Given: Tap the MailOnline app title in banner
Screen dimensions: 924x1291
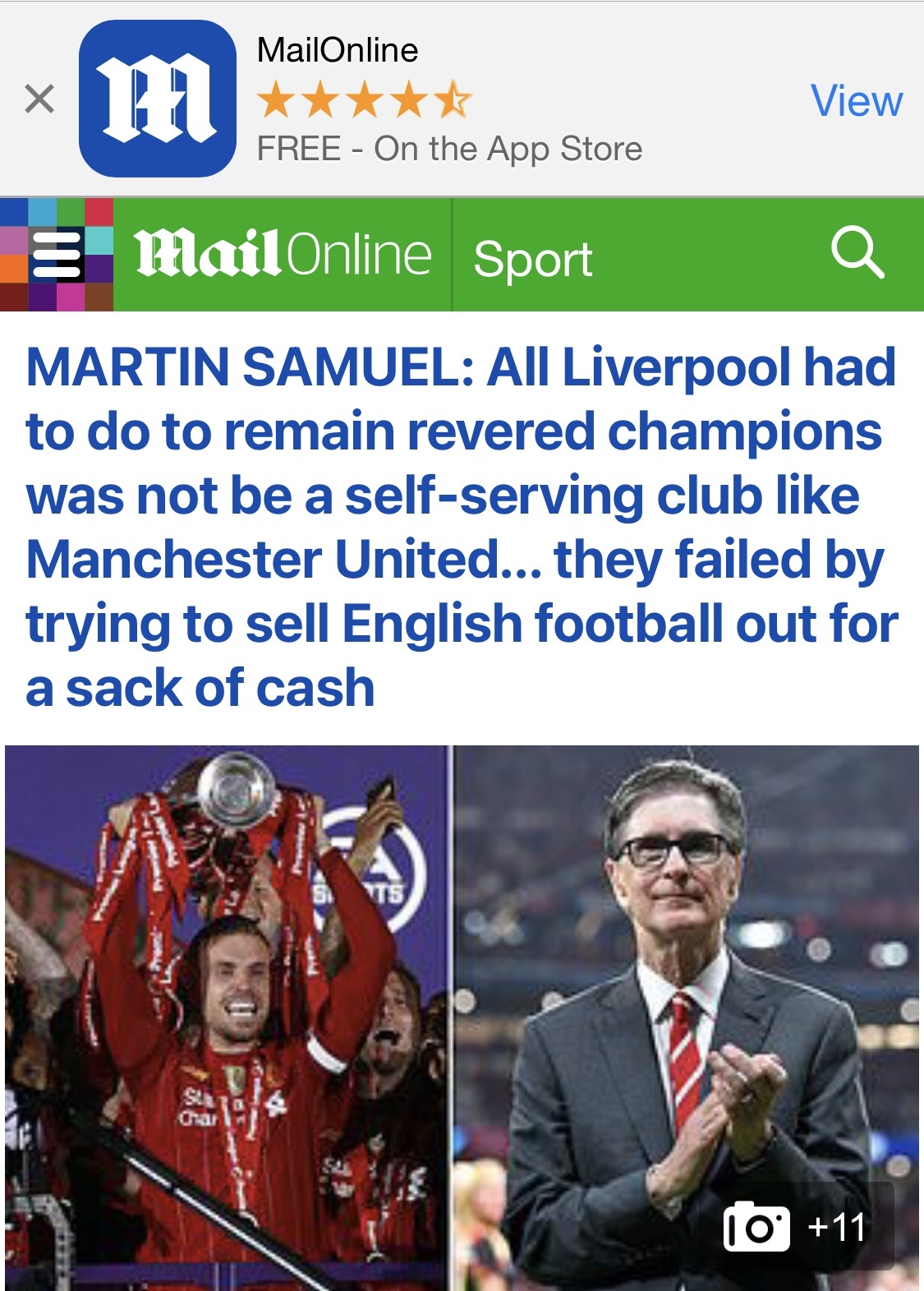Looking at the screenshot, I should coord(338,50).
